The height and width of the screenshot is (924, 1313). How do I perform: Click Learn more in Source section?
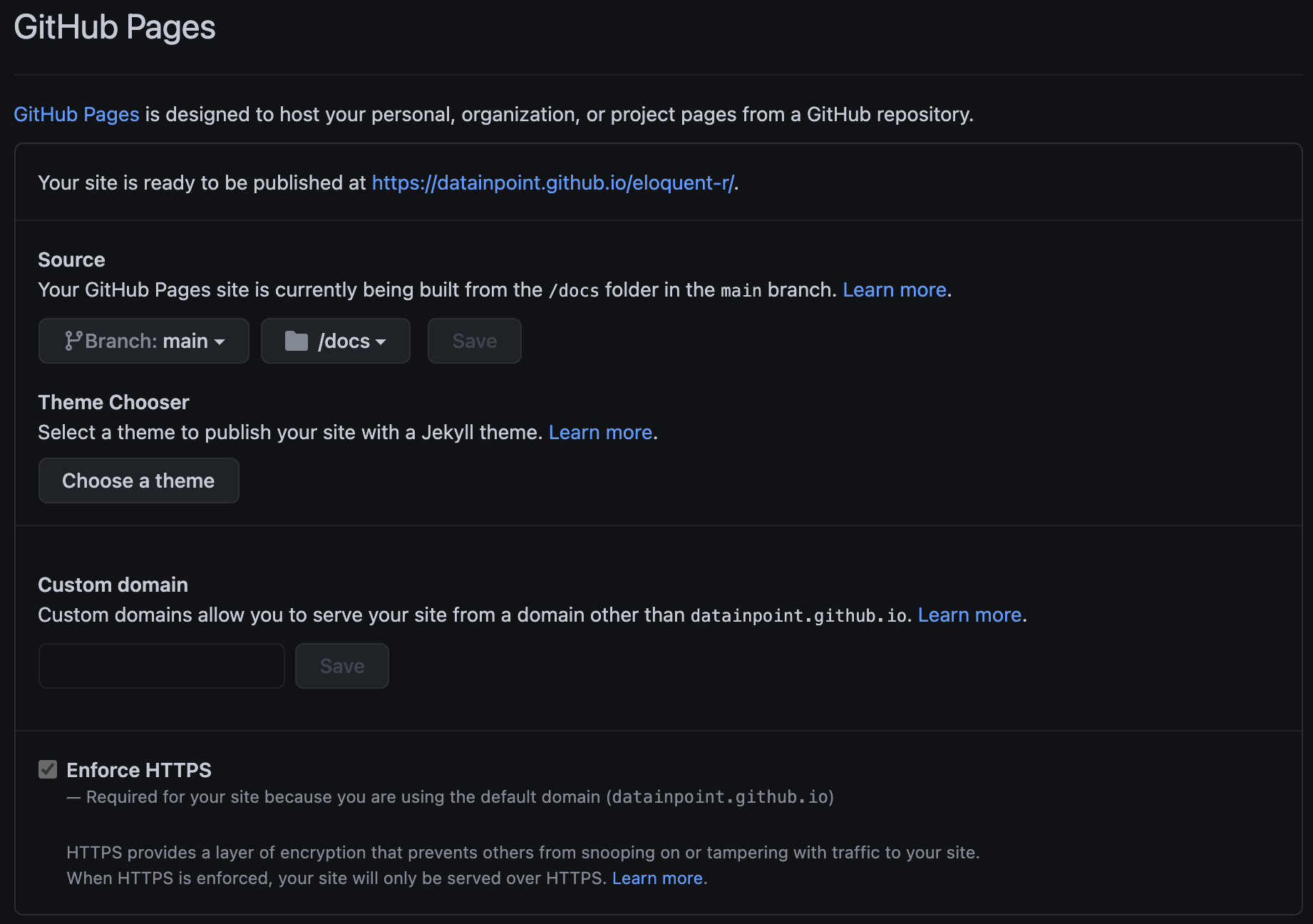point(895,289)
